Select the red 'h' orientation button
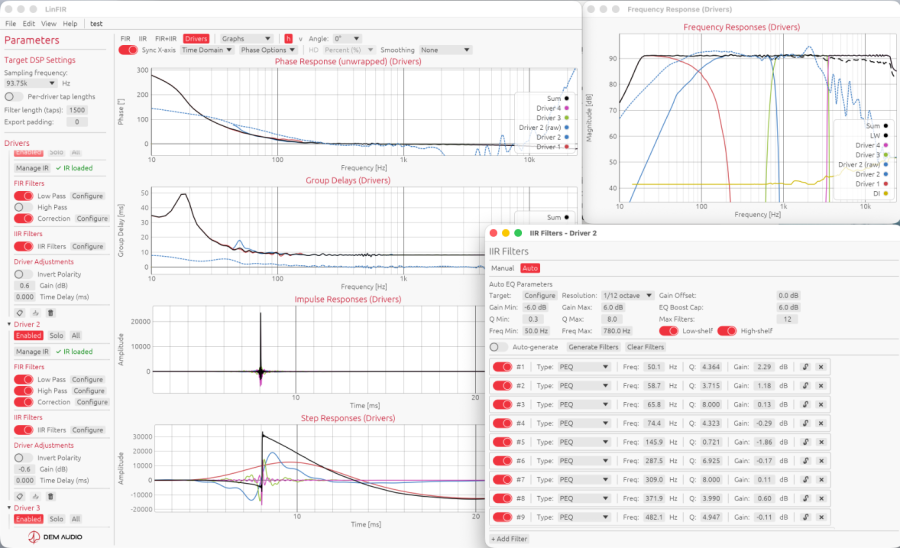The height and width of the screenshot is (548, 900). click(288, 38)
